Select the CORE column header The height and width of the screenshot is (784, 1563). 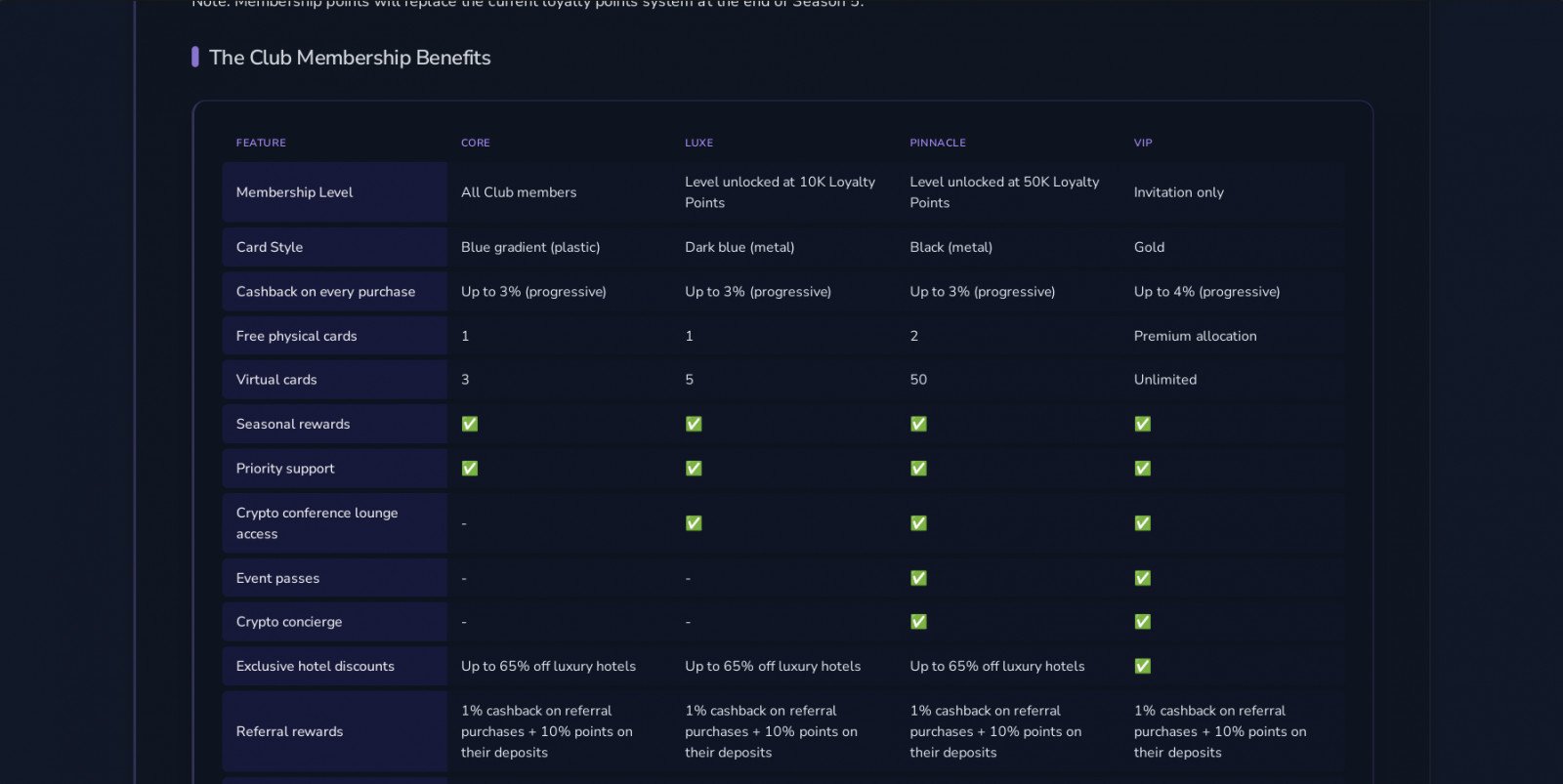476,143
